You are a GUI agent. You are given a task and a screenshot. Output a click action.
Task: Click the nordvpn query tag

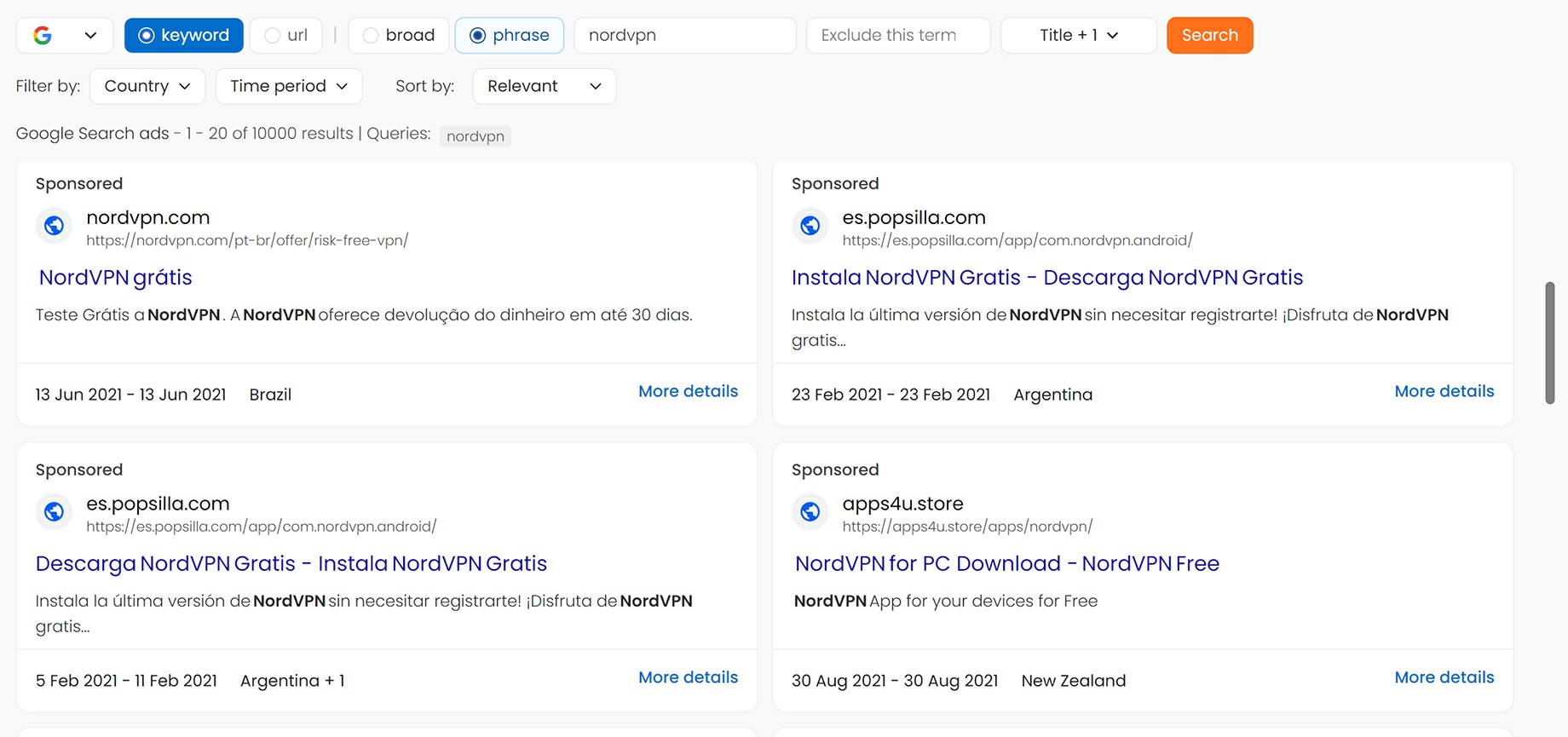[476, 136]
